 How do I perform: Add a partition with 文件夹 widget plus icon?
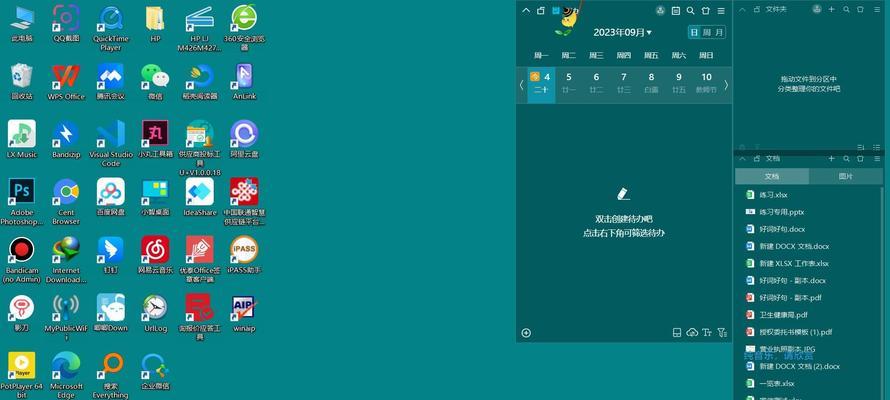pyautogui.click(x=832, y=9)
